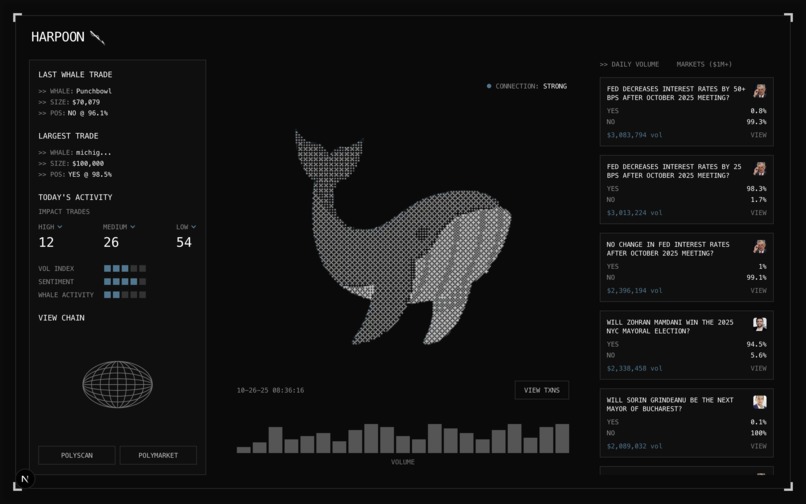Screen dimensions: 806x504
Task: Click the VOLUME chart label
Action: tap(402, 462)
